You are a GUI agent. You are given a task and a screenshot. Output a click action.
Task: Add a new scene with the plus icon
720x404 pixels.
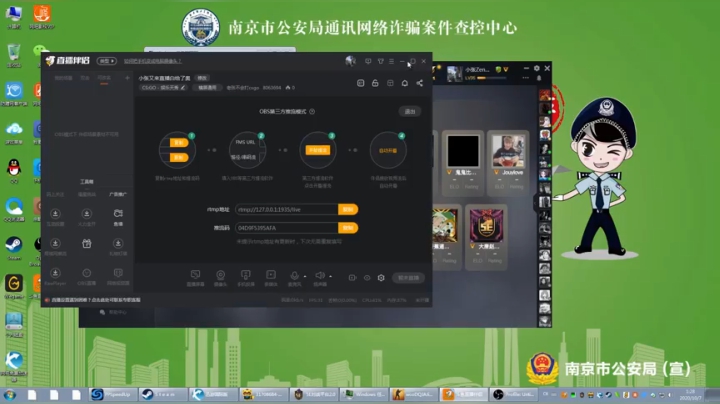[127, 78]
